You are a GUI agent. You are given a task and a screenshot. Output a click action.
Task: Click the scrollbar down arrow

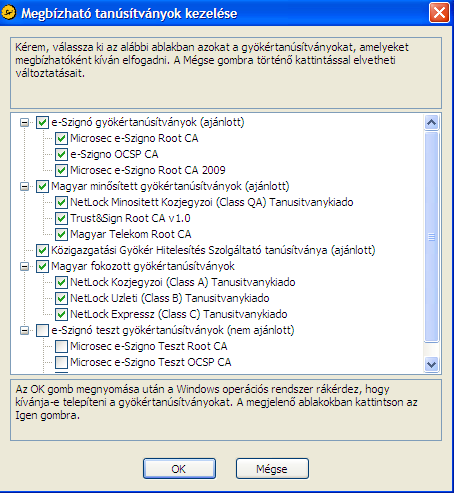432,364
